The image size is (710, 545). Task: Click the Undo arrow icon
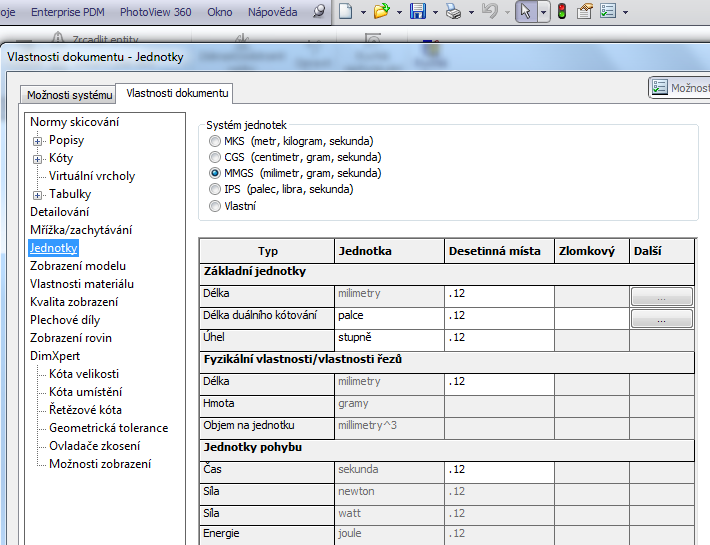[489, 11]
